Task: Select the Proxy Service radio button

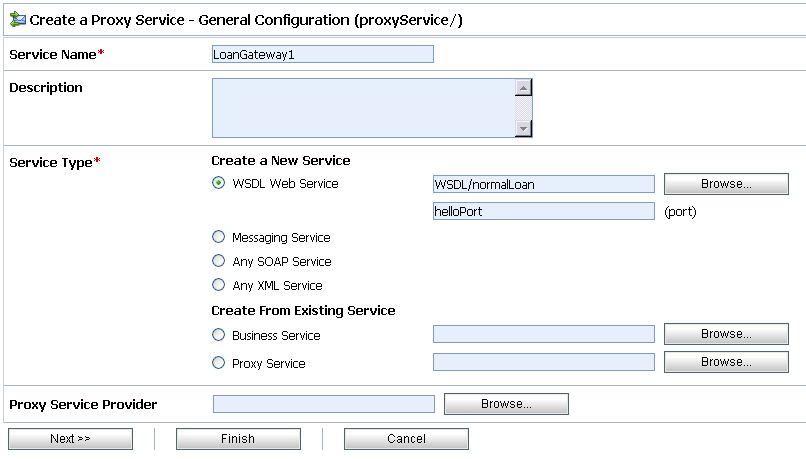Action: 218,363
